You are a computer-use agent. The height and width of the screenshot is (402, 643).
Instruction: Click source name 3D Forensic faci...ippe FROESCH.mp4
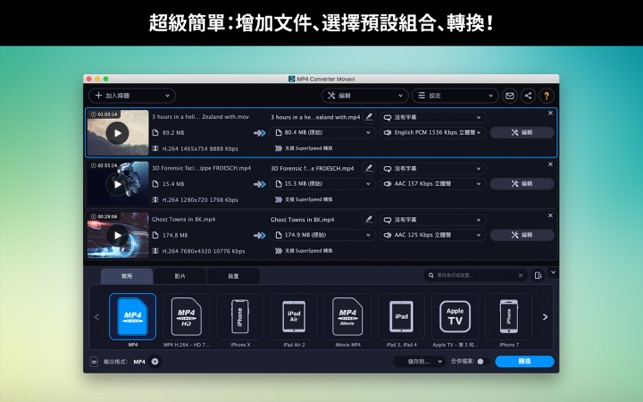pos(201,168)
